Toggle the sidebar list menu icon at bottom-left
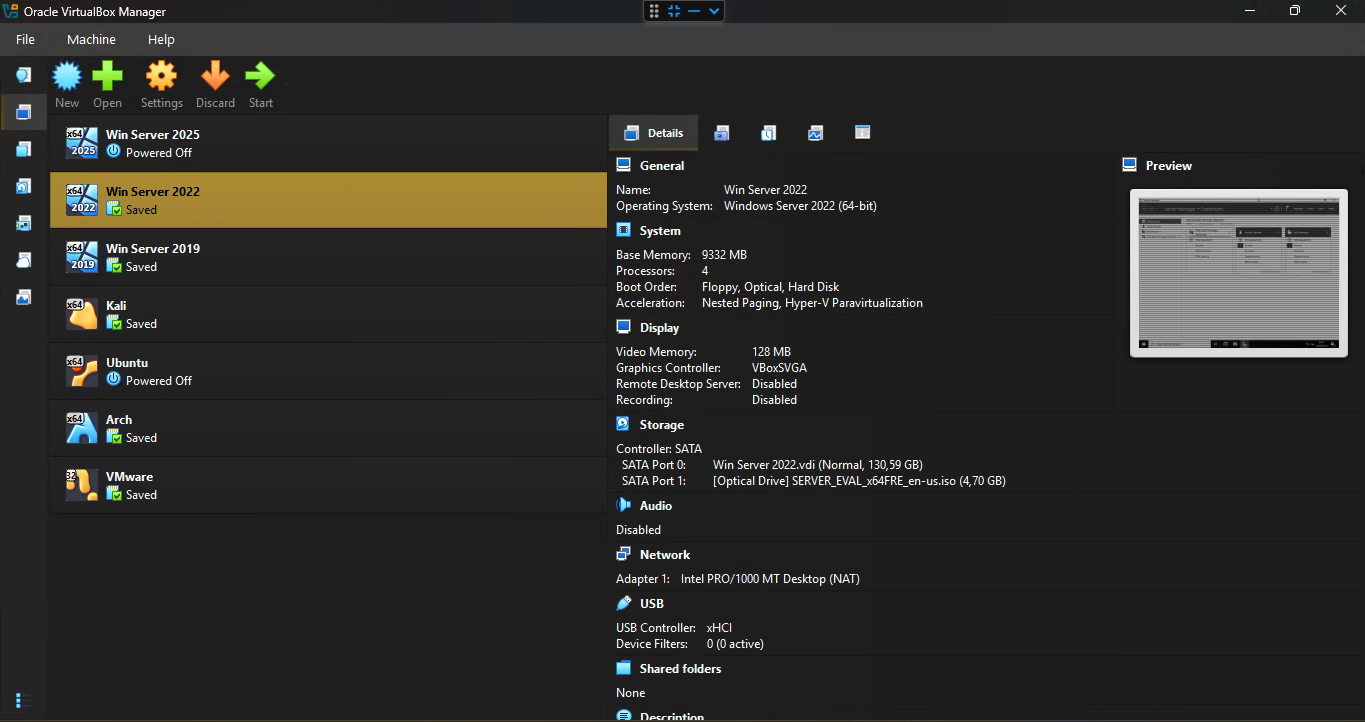1365x722 pixels. tap(24, 700)
